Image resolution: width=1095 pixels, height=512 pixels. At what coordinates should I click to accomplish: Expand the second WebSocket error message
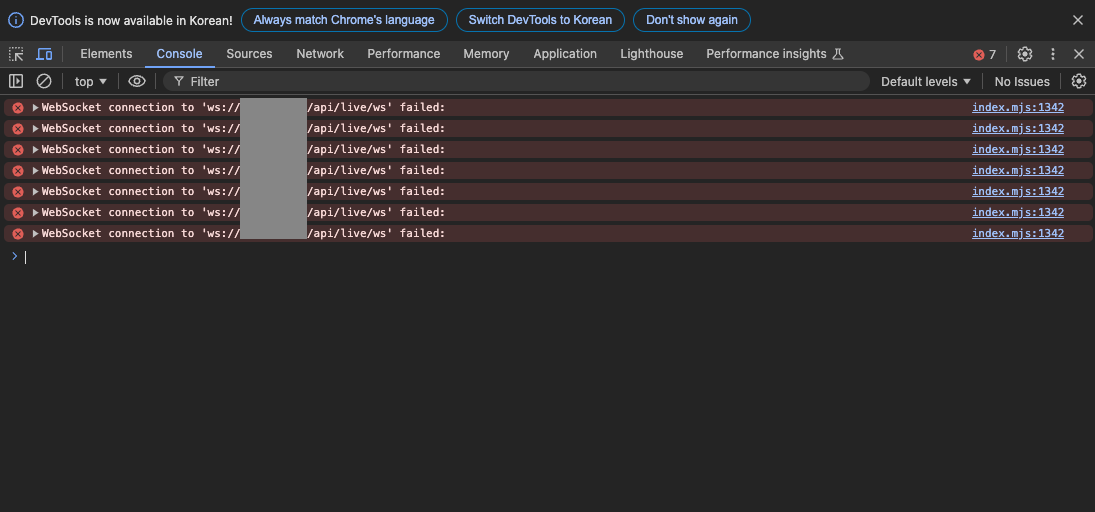36,129
